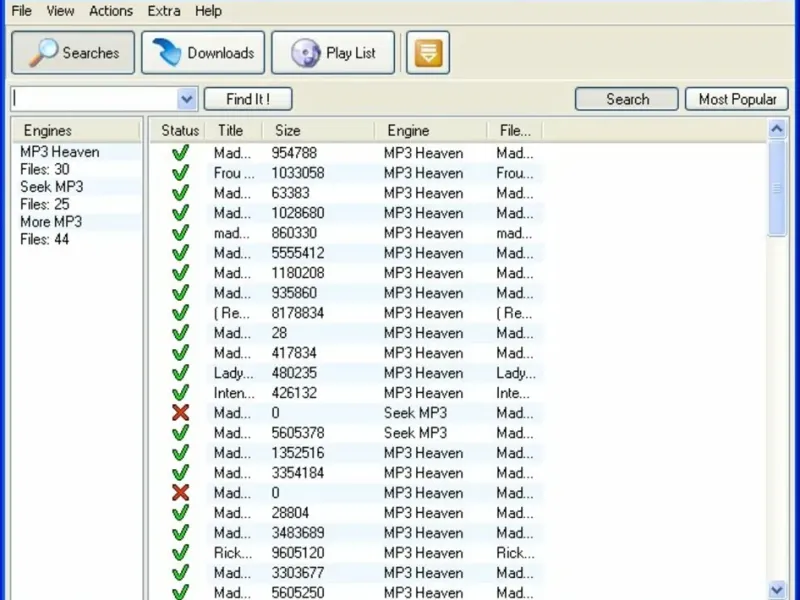The height and width of the screenshot is (600, 800).
Task: Click green check icon of Inten... row
Action: click(x=180, y=393)
